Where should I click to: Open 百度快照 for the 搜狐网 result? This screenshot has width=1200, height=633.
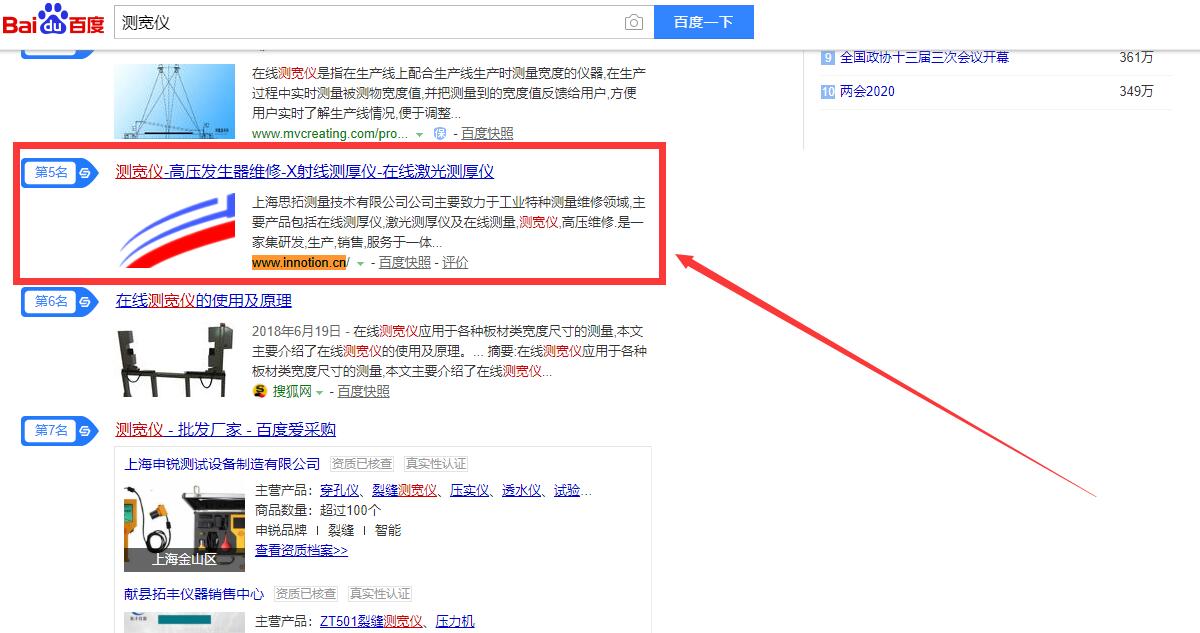pos(363,391)
